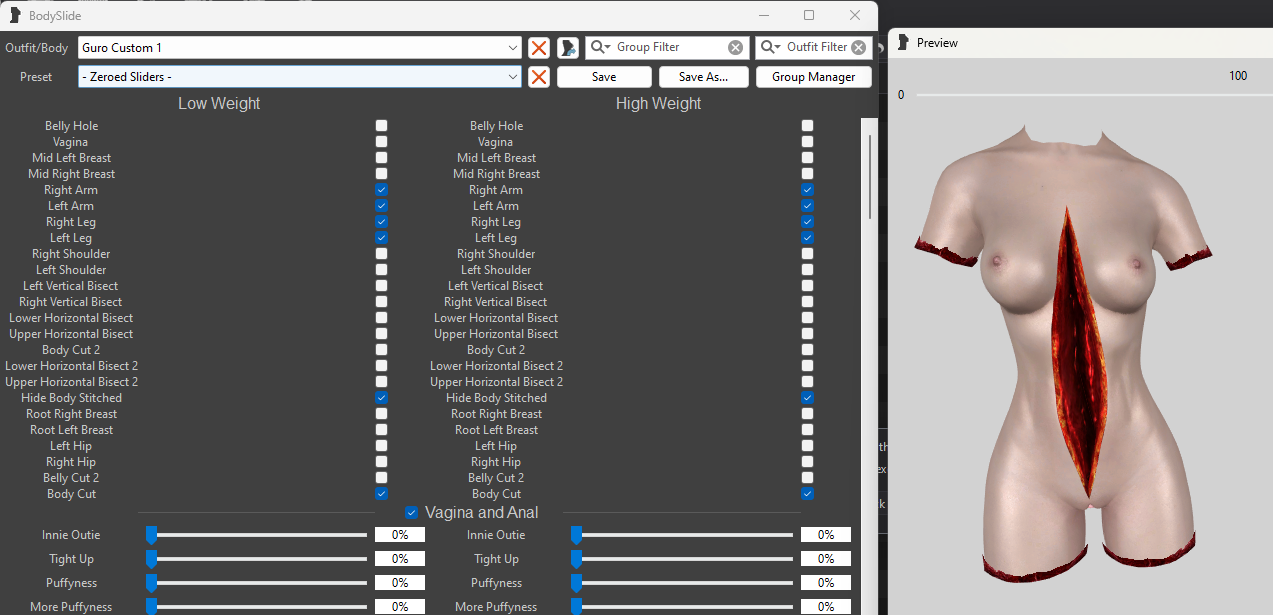The width and height of the screenshot is (1273, 615).
Task: Click High Weight Puffyness slider
Action: click(x=682, y=583)
